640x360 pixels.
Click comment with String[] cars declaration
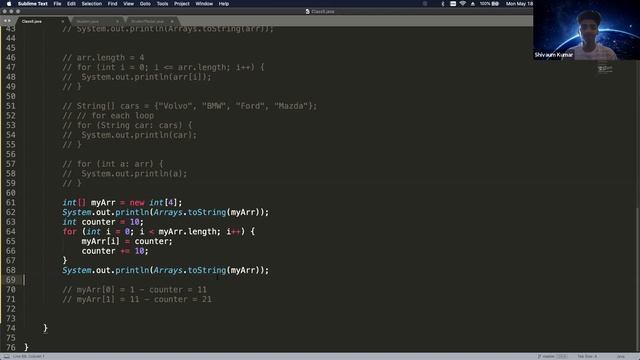point(190,106)
